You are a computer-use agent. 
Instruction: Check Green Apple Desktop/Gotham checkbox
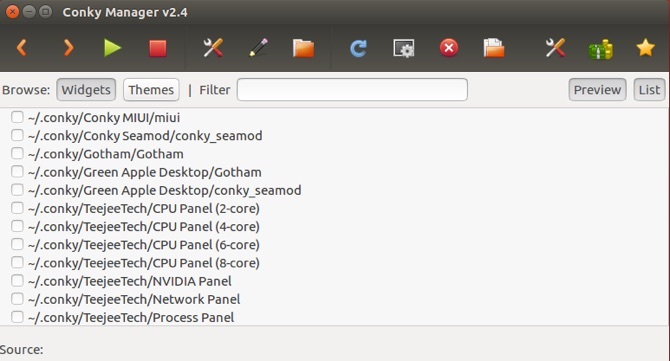[x=17, y=171]
